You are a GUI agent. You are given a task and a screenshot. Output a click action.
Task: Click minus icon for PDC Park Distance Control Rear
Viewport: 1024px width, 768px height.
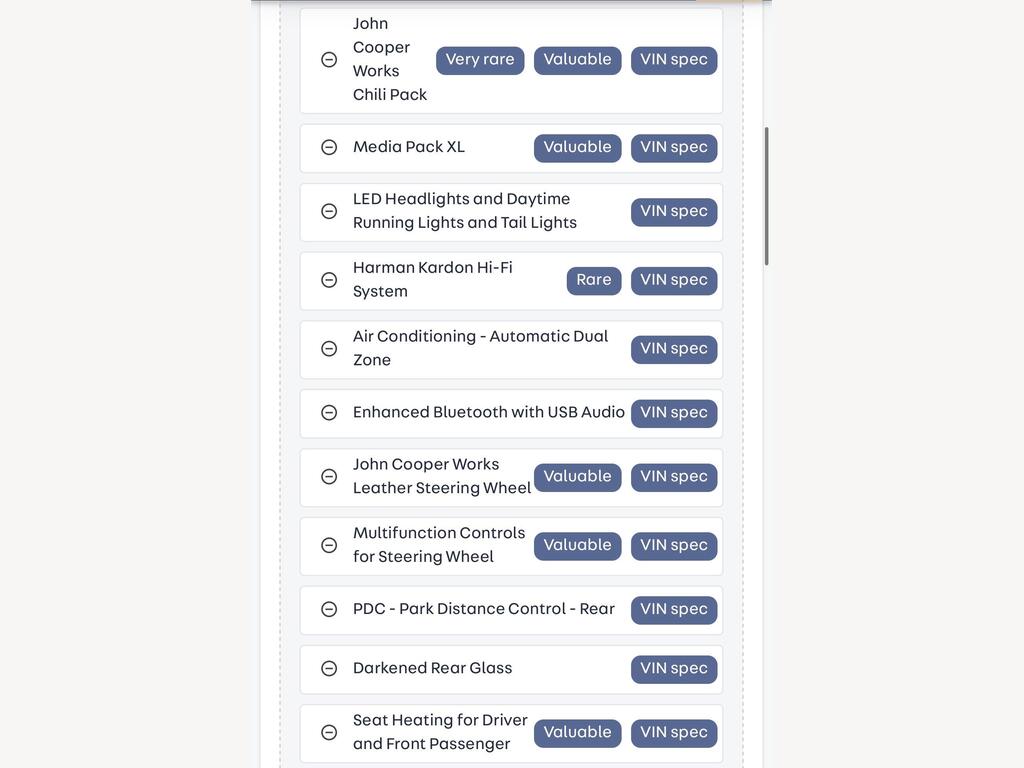coord(329,609)
